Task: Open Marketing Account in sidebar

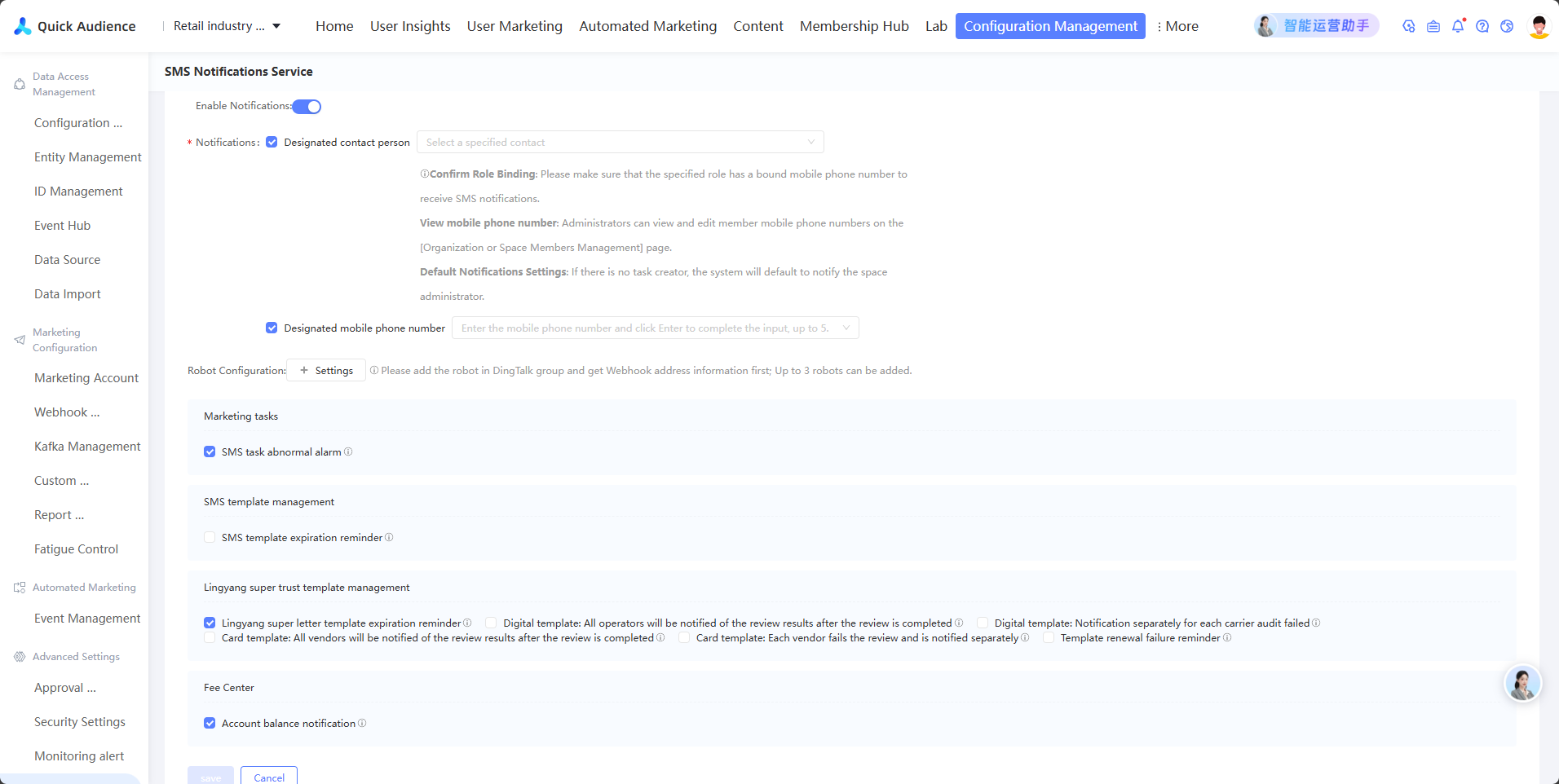Action: (x=86, y=378)
